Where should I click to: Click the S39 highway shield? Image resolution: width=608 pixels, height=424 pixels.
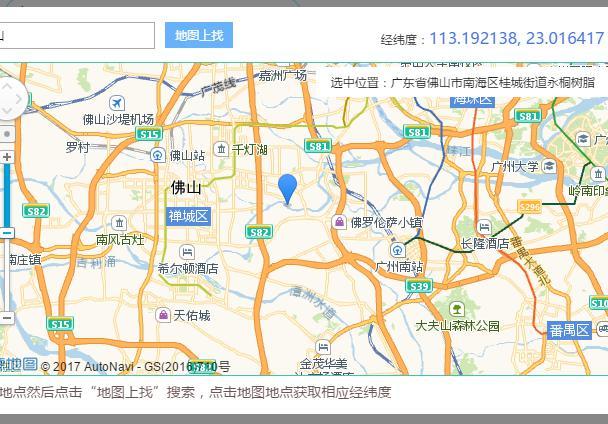coord(419,286)
